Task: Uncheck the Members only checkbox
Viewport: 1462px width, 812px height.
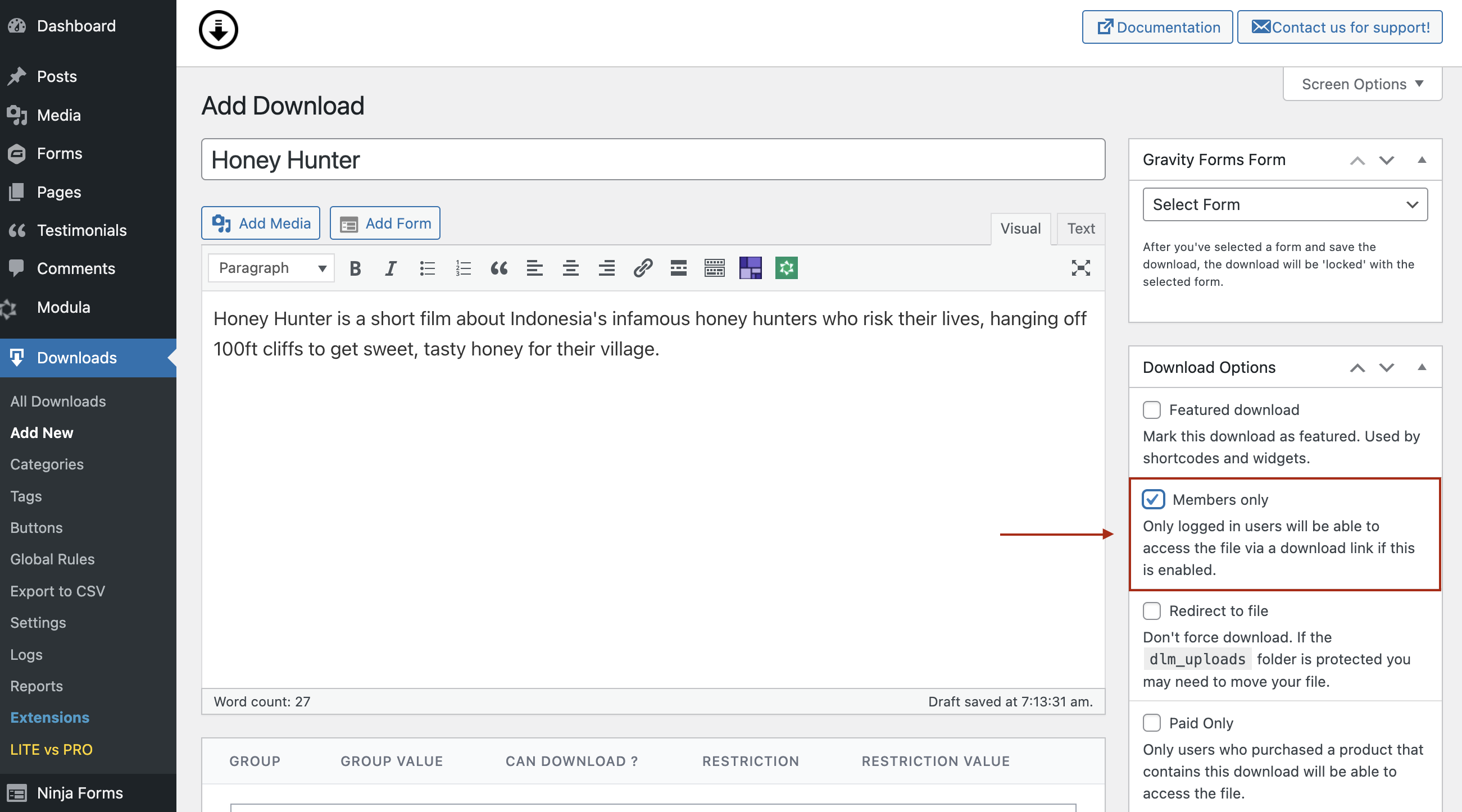Action: click(1152, 499)
